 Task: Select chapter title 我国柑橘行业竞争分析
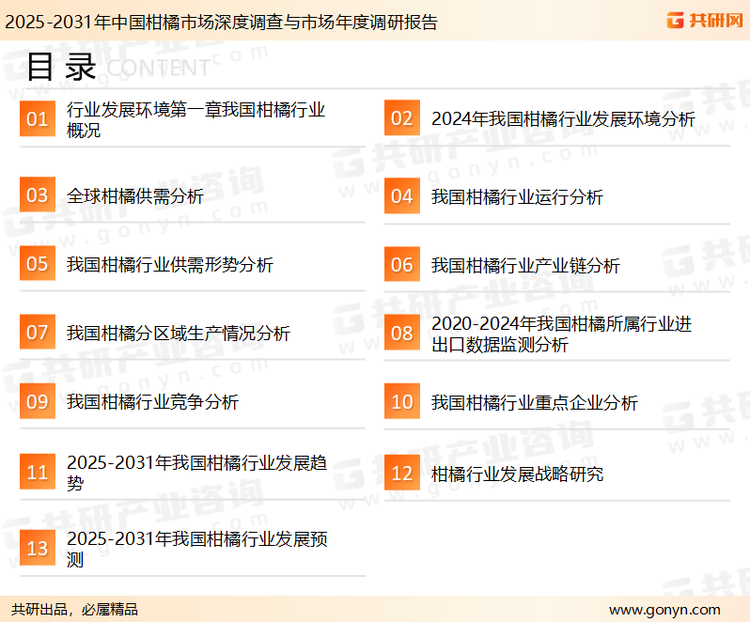pos(152,401)
